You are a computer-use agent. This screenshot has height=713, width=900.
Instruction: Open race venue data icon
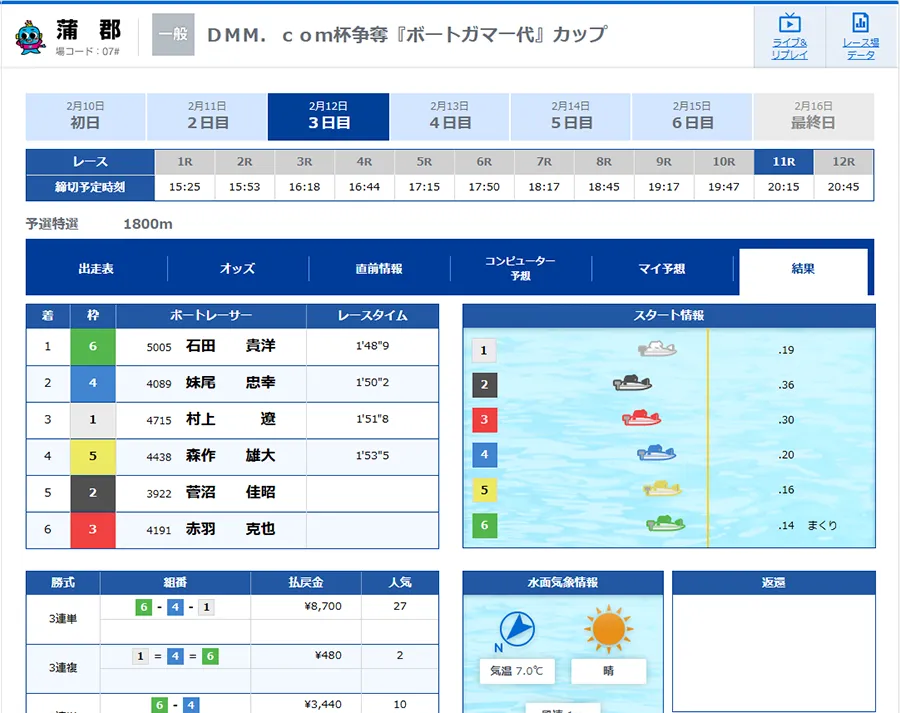tap(860, 36)
